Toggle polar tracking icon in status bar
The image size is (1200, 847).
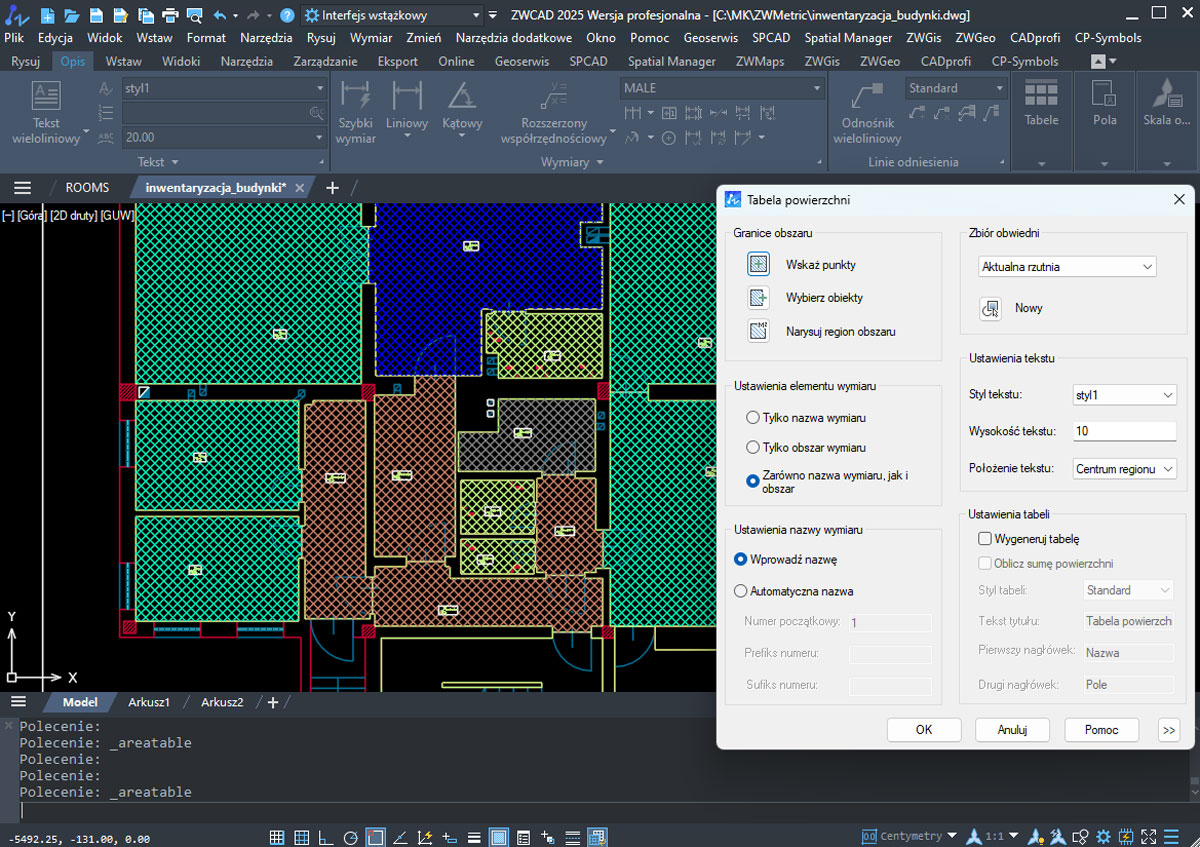click(350, 837)
